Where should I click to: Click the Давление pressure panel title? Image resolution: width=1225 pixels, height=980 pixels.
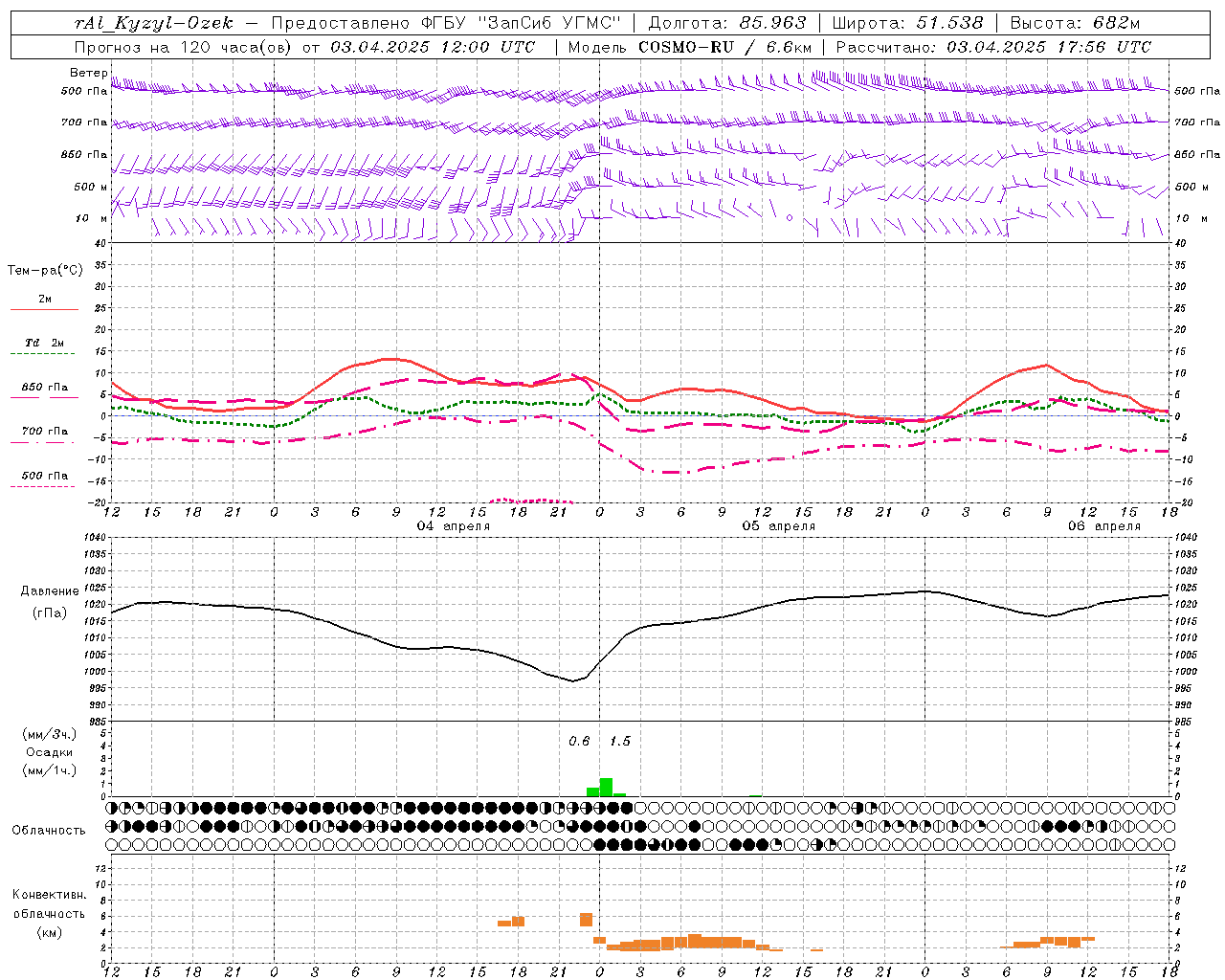click(50, 591)
